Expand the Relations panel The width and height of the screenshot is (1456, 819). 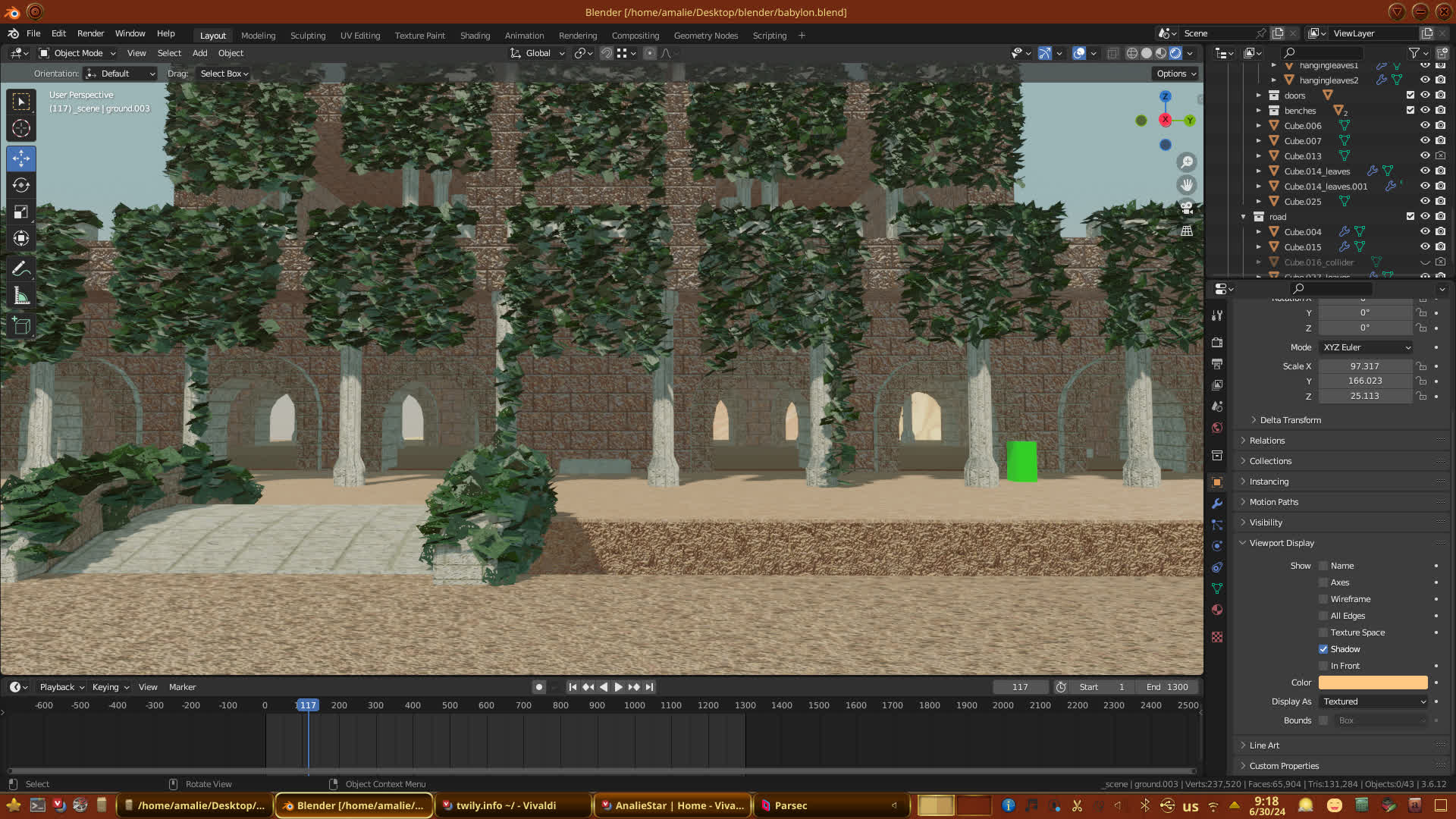(1266, 441)
